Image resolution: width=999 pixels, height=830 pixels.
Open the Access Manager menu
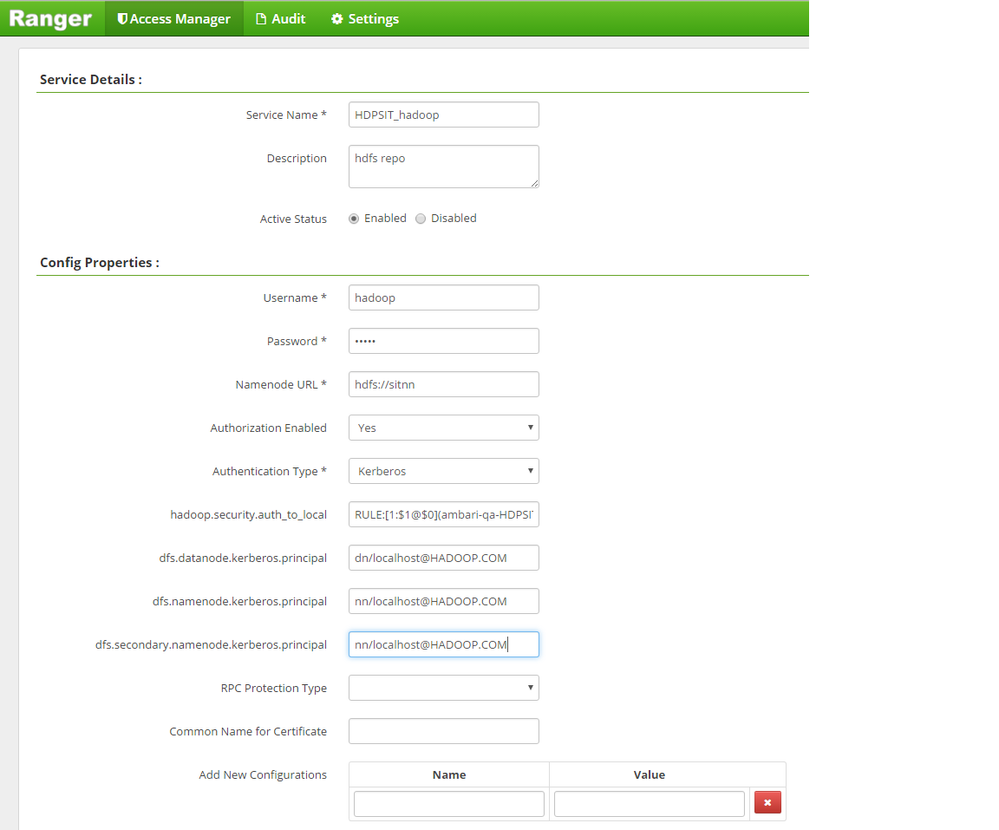click(x=174, y=18)
